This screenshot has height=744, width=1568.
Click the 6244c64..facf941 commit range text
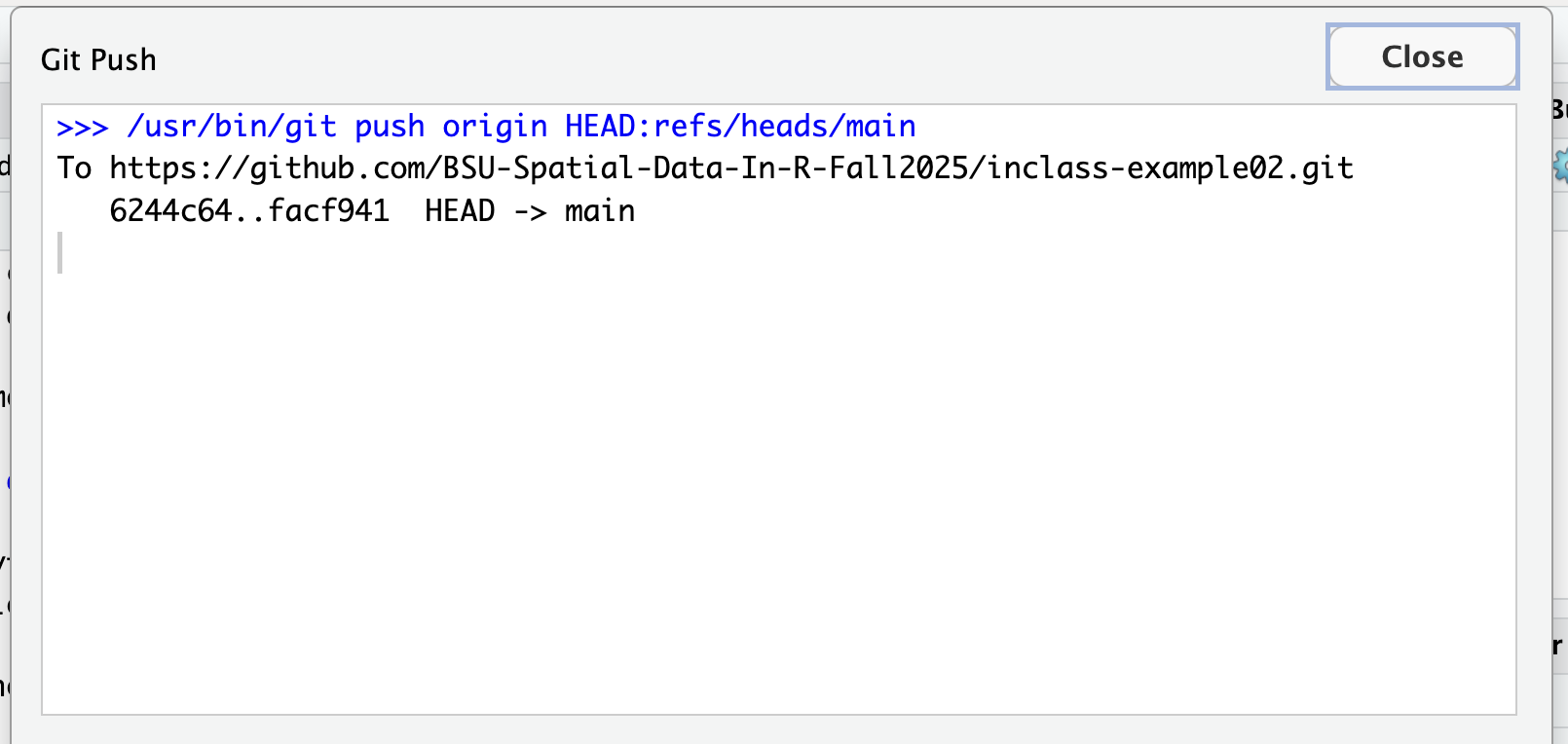click(x=249, y=211)
